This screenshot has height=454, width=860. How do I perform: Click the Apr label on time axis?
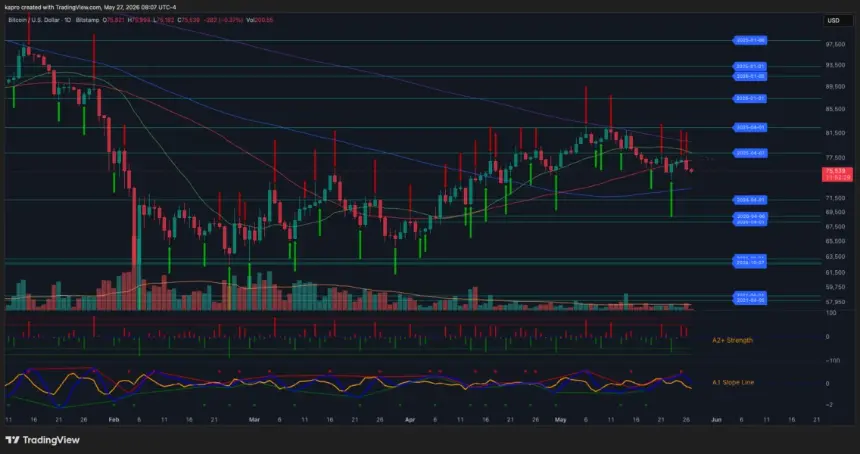(x=410, y=419)
